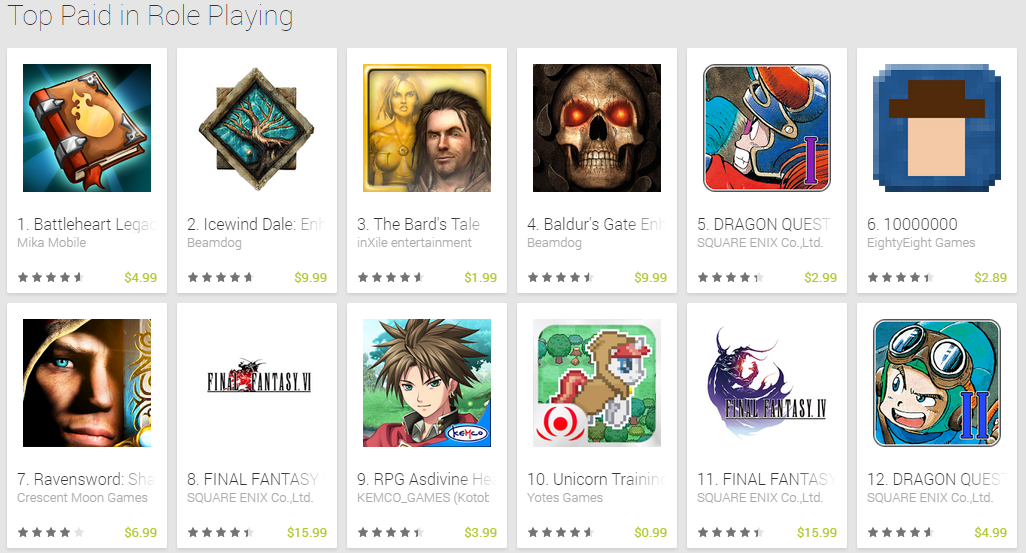Click the Unicorn Training pixel pony icon
Image resolution: width=1026 pixels, height=553 pixels.
597,383
